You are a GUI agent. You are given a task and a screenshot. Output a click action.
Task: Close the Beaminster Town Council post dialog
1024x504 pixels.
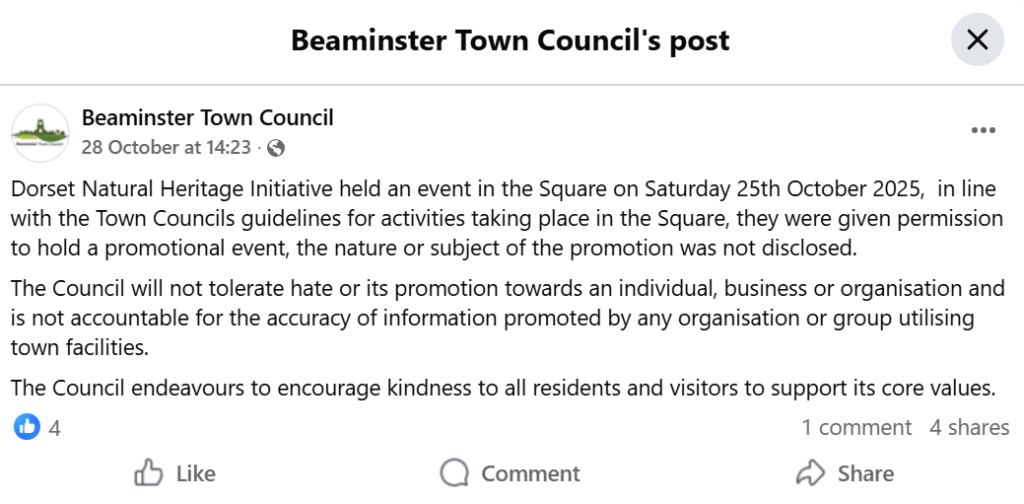click(976, 40)
